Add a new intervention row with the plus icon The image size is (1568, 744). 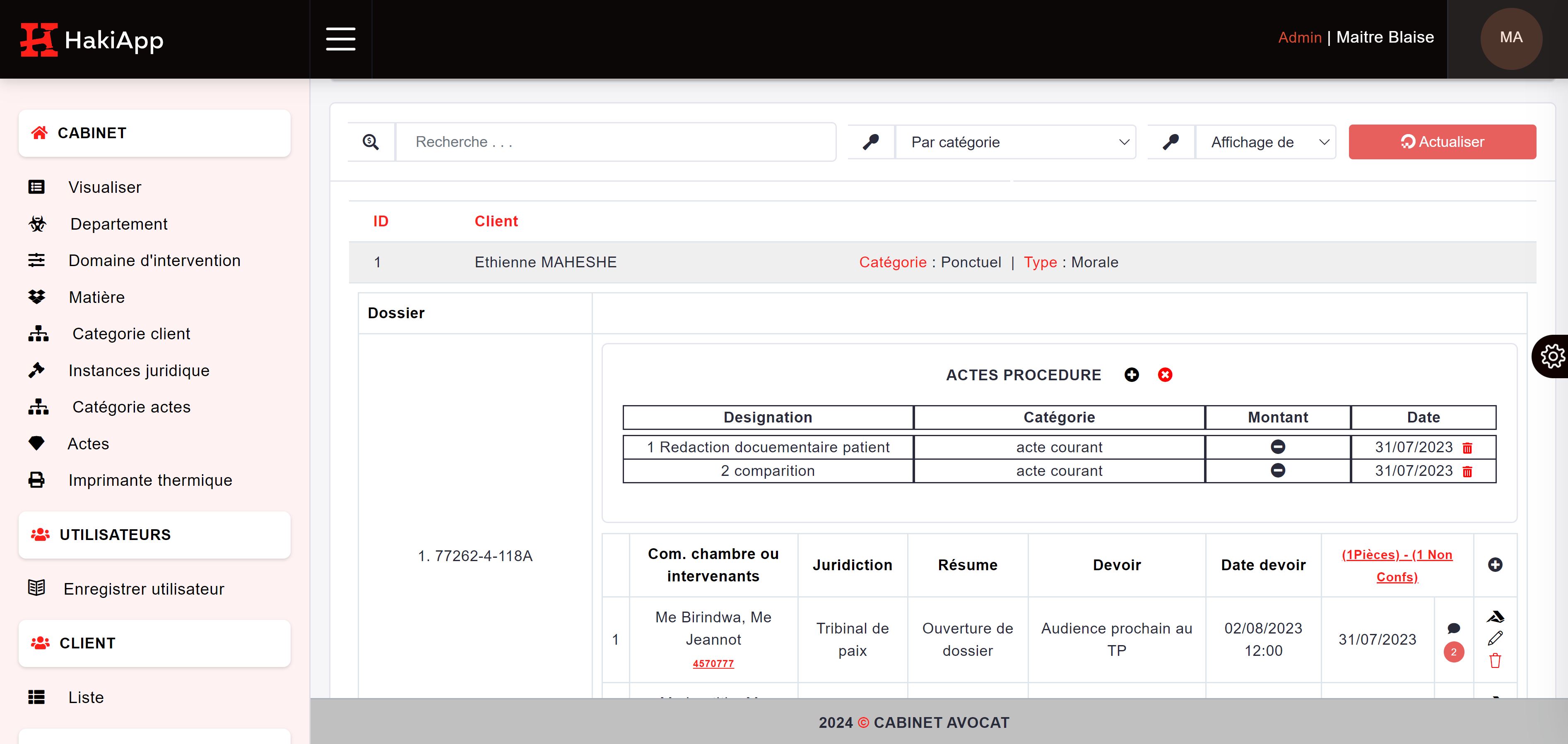(1495, 564)
